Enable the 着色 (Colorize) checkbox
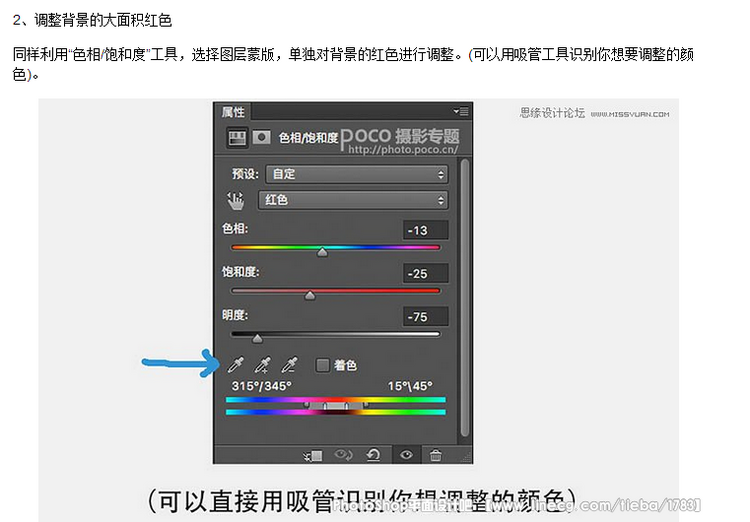Viewport: 750px width, 522px height. pos(322,366)
